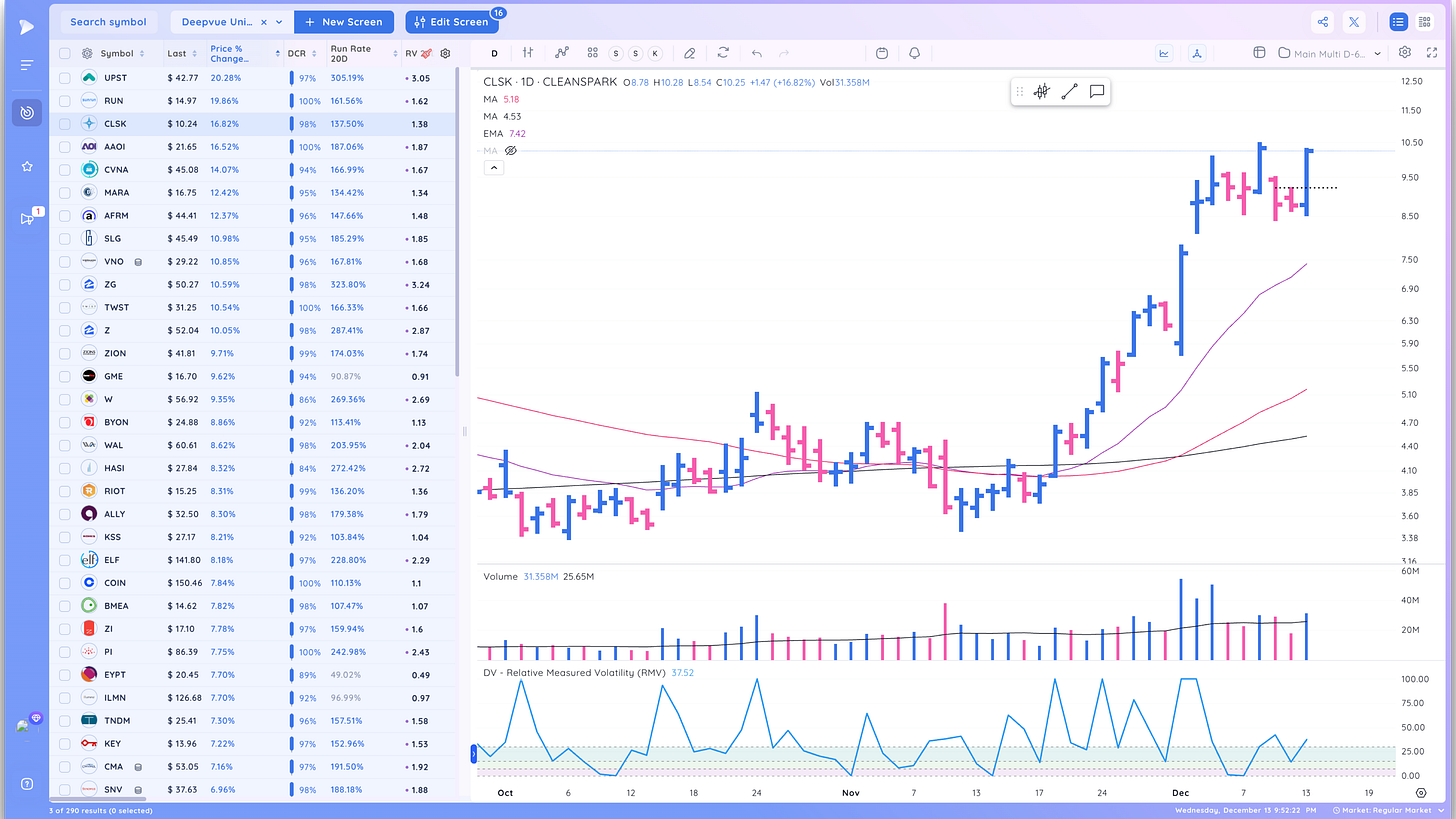1456x819 pixels.
Task: Click the Edit Screen button
Action: tap(452, 22)
